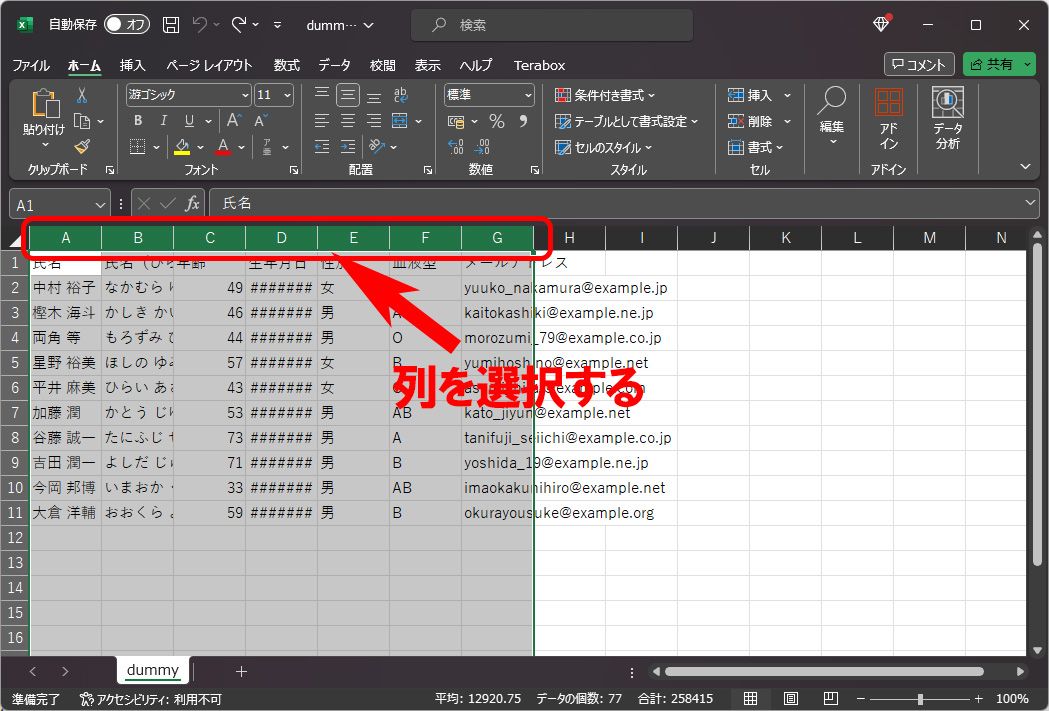Toggle middle vertical alignment

(348, 95)
